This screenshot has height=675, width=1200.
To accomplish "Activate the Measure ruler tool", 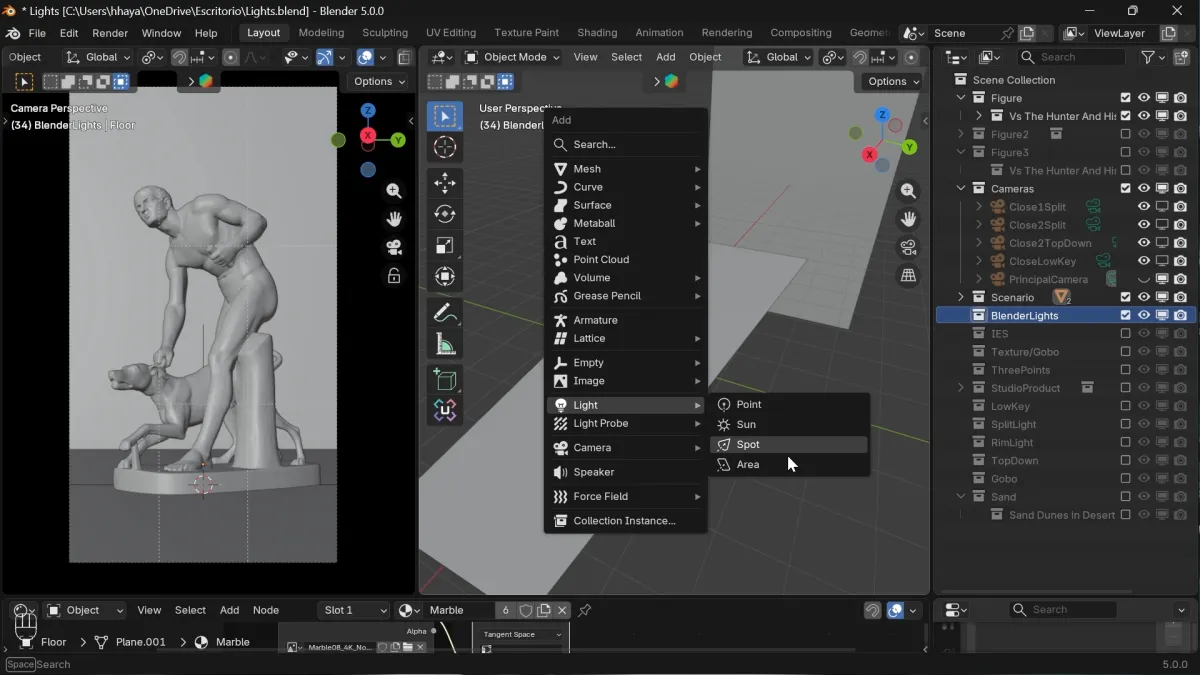I will [445, 345].
